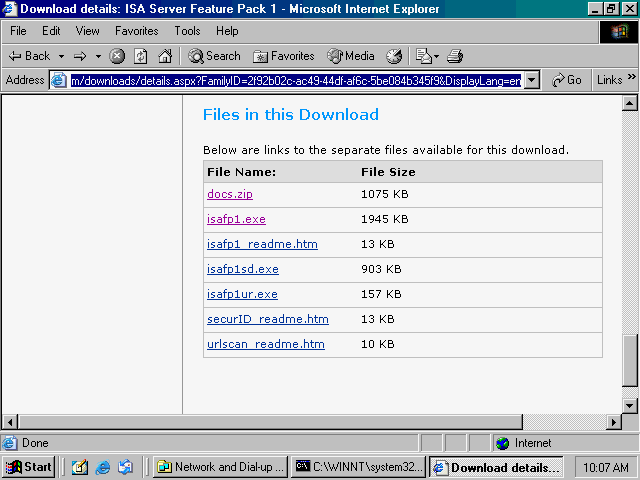This screenshot has width=640, height=480.
Task: Download the isafp1.exe file link
Action: click(x=236, y=219)
